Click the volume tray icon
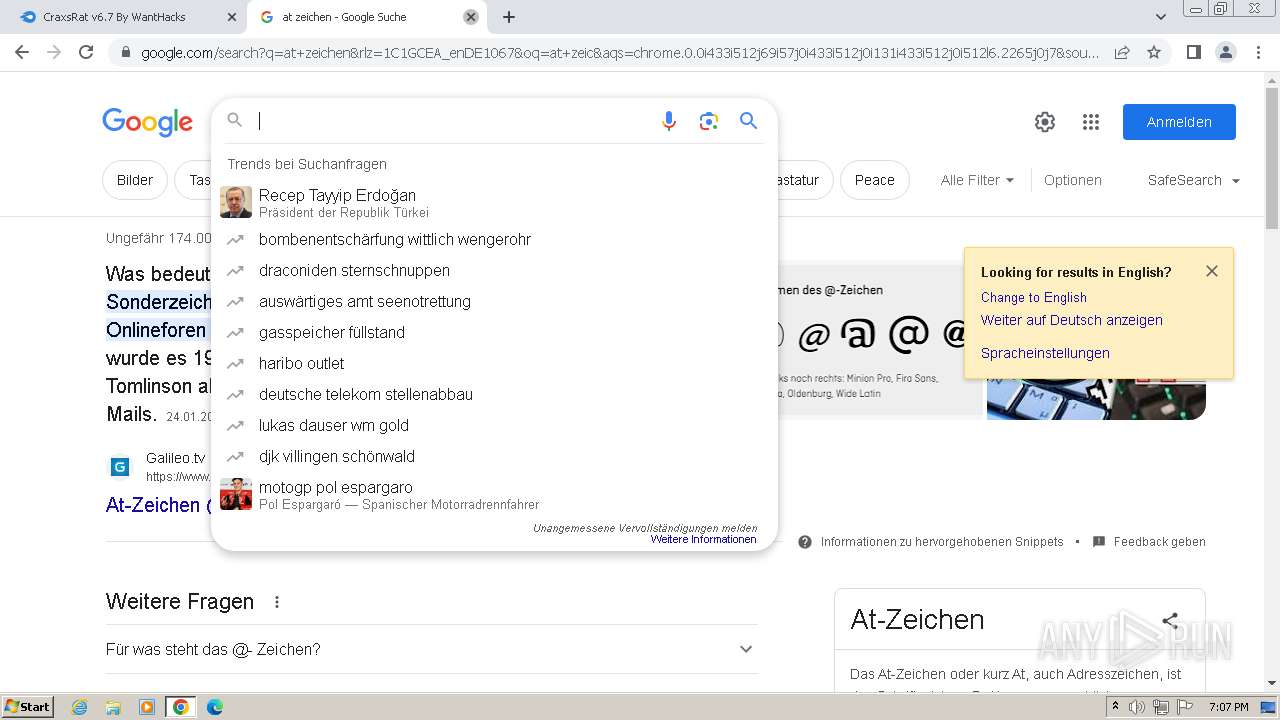The image size is (1280, 720). [x=1138, y=707]
